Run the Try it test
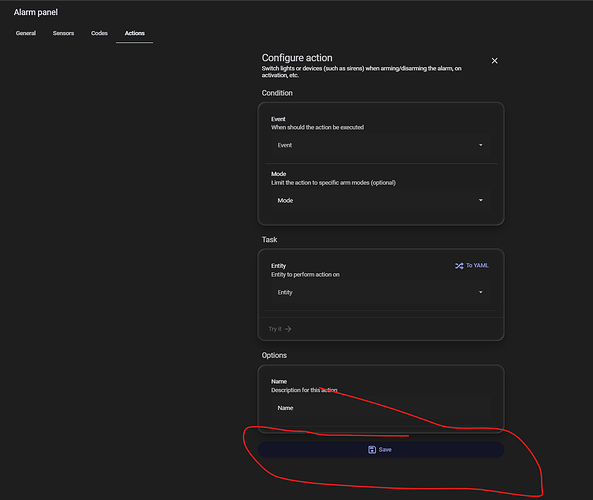 tap(280, 329)
